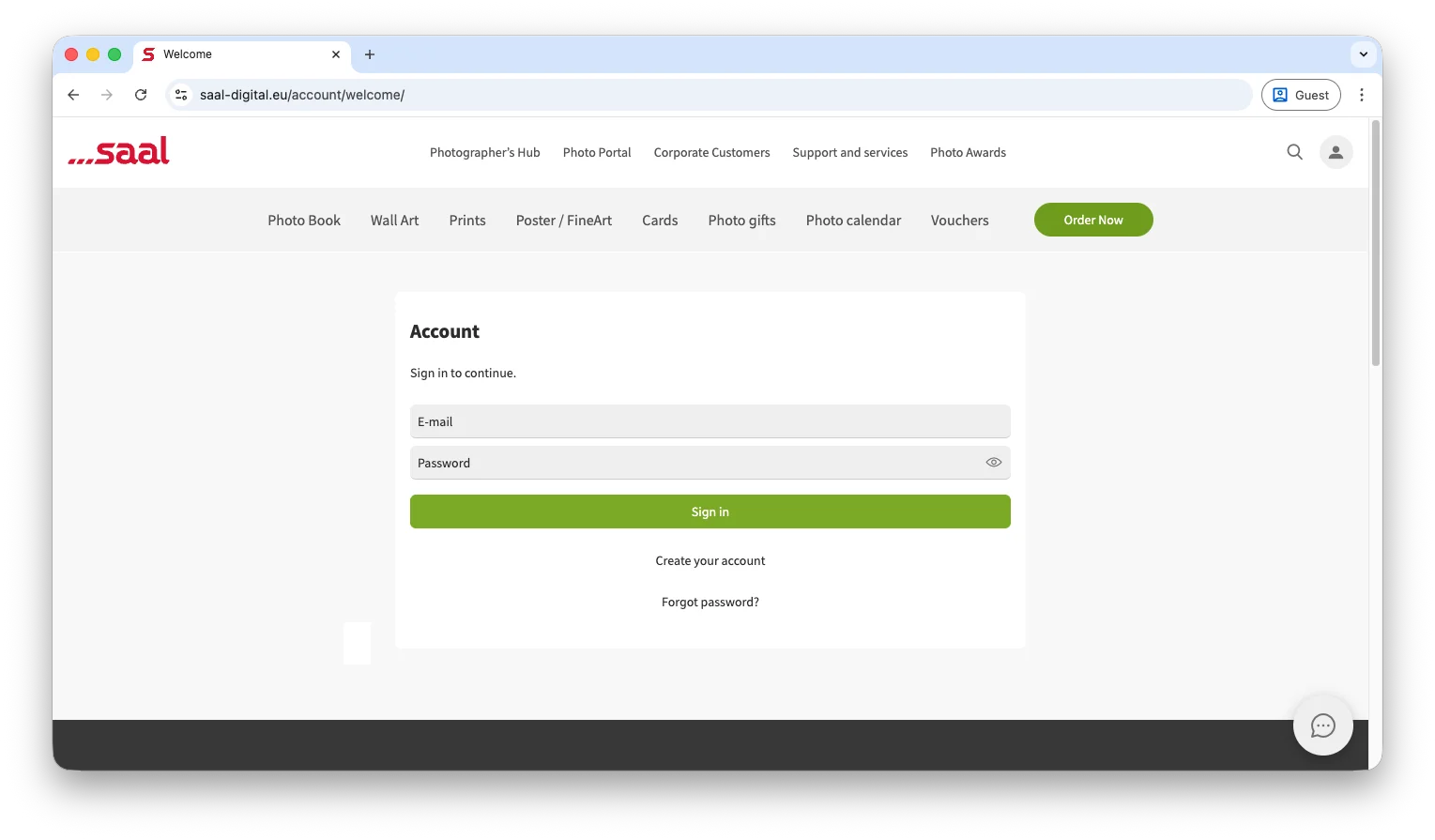This screenshot has height=840, width=1435.
Task: Focus the E-mail input field
Action: 710,422
